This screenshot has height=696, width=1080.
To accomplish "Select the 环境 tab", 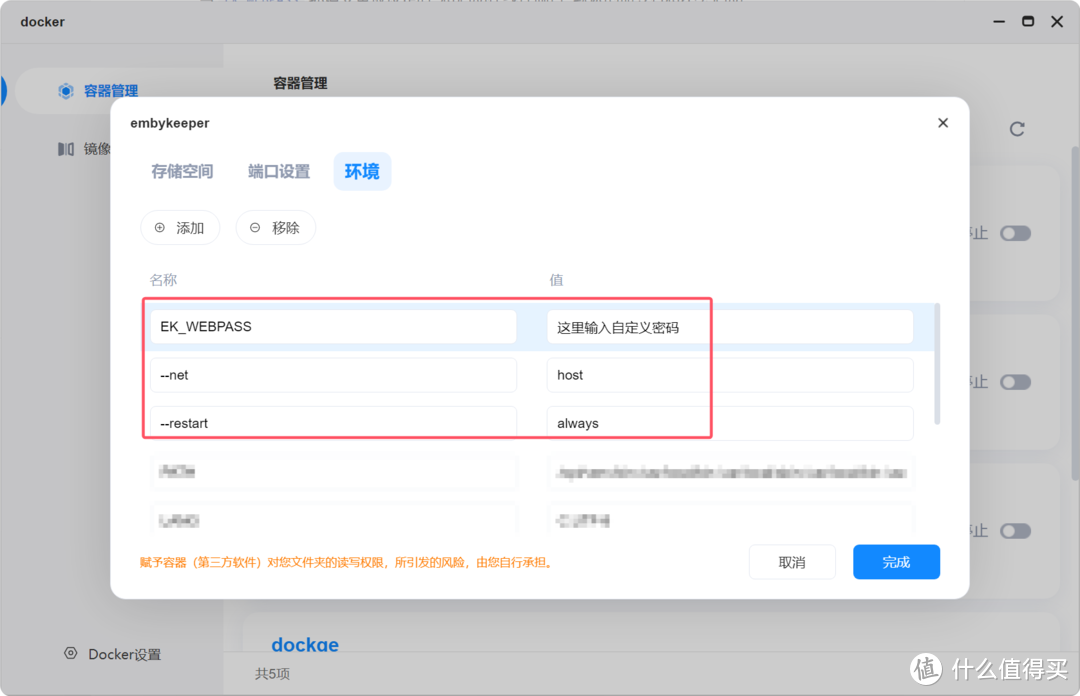I will [x=361, y=171].
